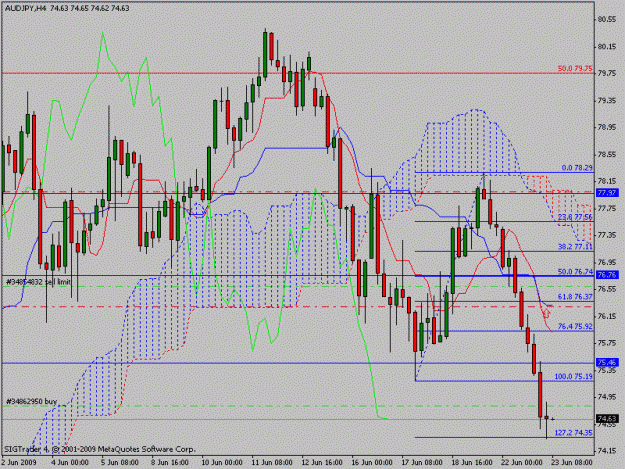This screenshot has width=625, height=469.
Task: Click the '23.6 77.56' Fibonacci level label
Action: tap(575, 217)
